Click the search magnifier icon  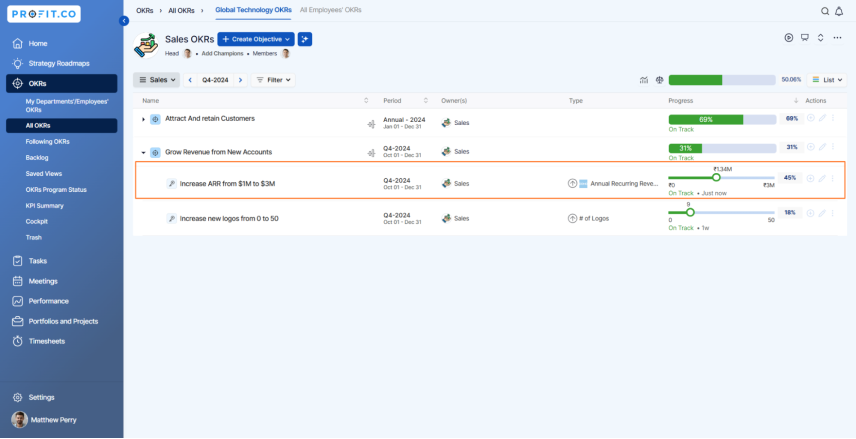[825, 11]
